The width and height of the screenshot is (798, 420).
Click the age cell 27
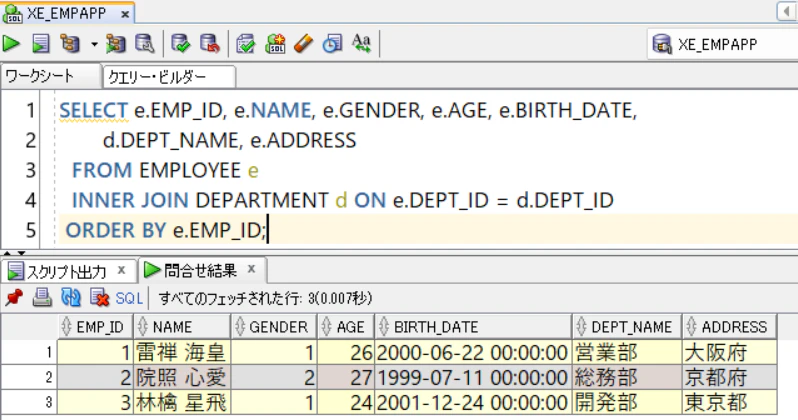[x=346, y=377]
